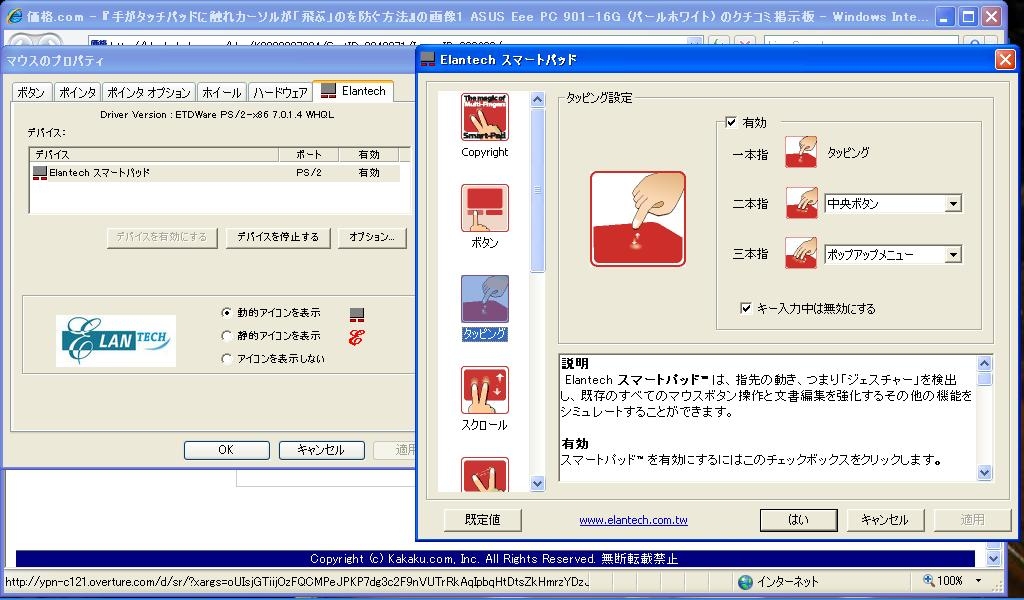Click the Elantech device row icon
The width and height of the screenshot is (1024, 600).
coord(40,173)
